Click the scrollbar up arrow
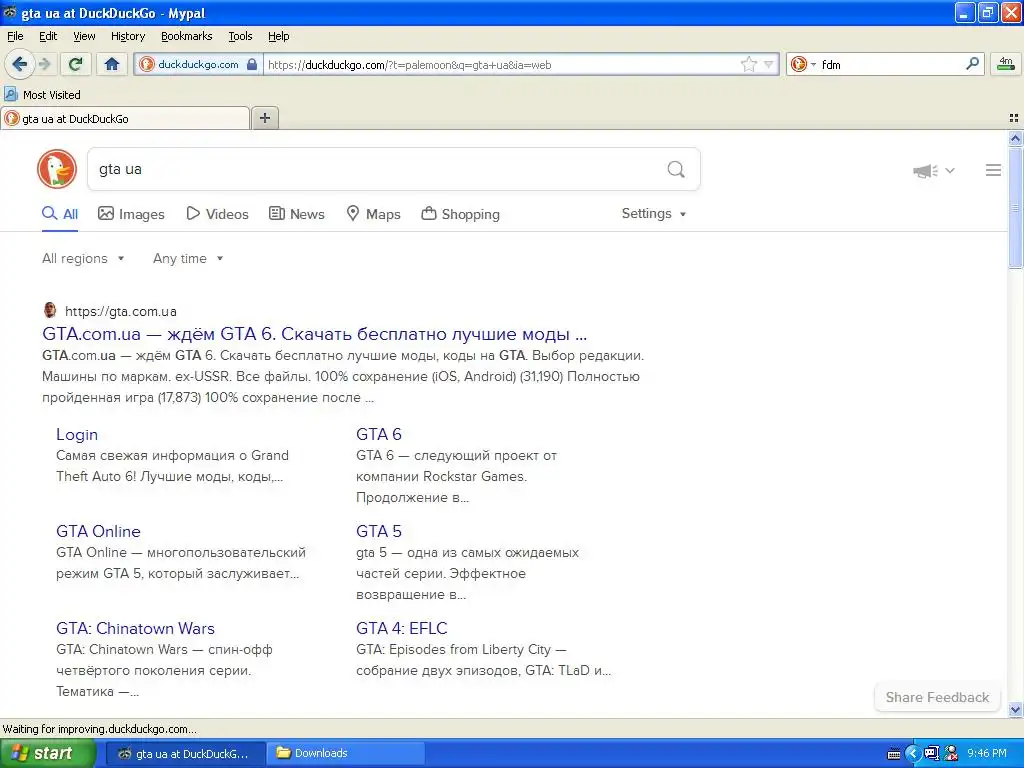The height and width of the screenshot is (768, 1024). click(1015, 138)
